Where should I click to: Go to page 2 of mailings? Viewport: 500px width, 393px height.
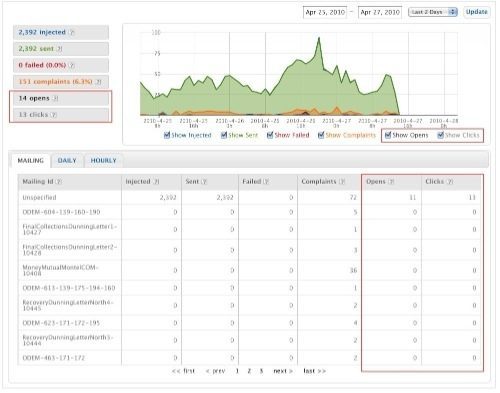(x=249, y=371)
